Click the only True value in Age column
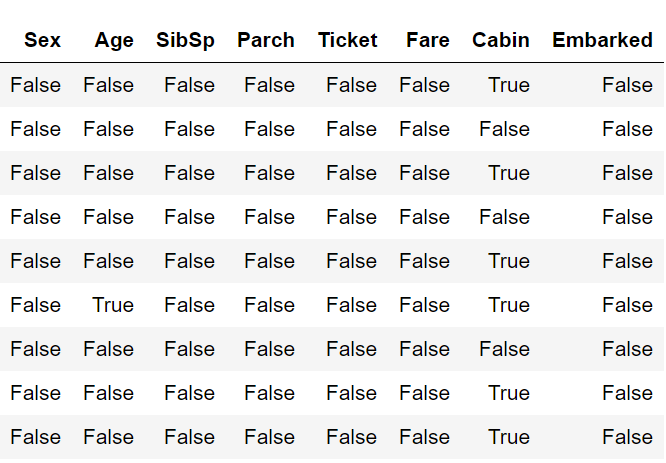666x463 pixels. coord(113,305)
